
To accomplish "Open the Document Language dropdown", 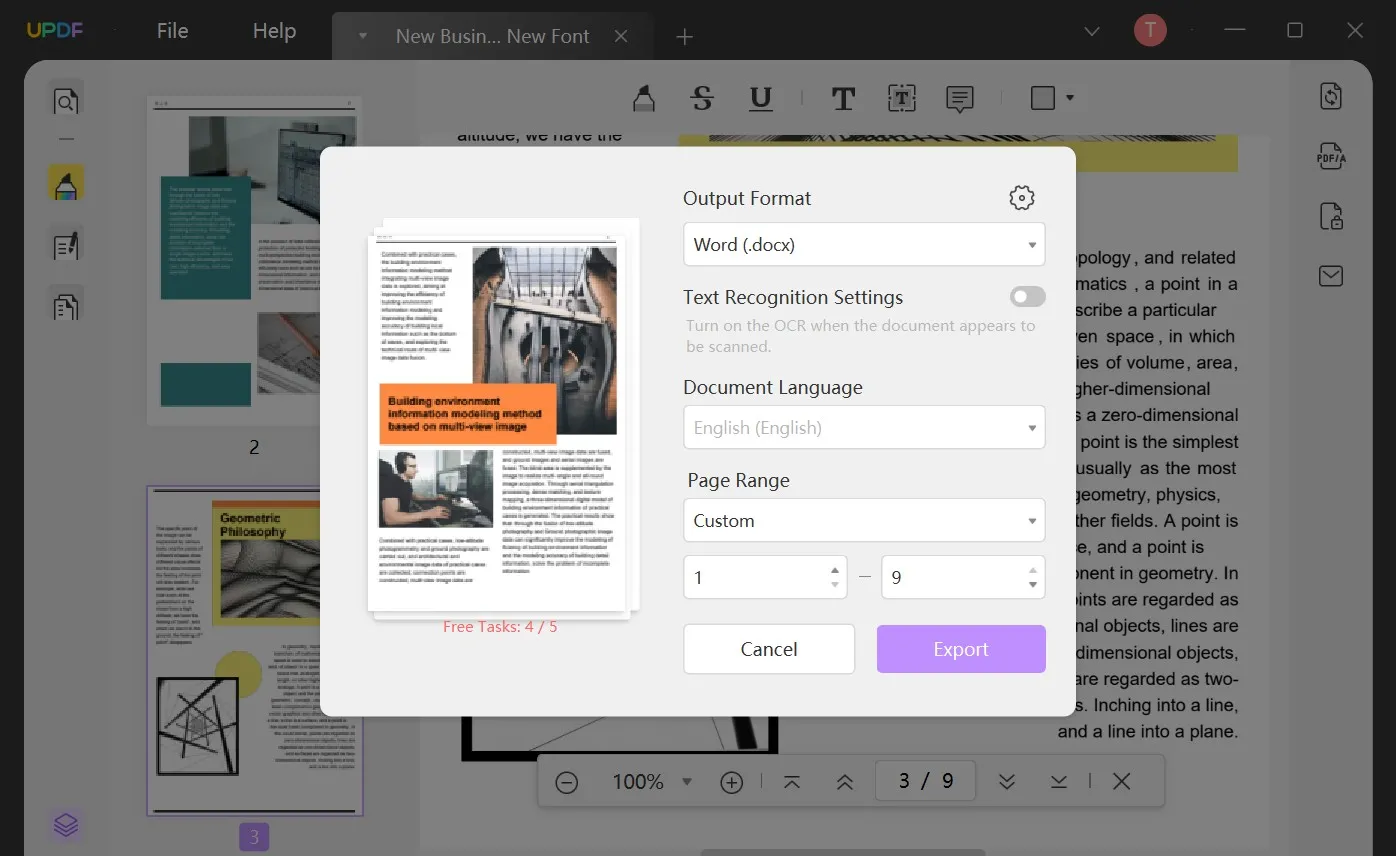I will tap(863, 428).
